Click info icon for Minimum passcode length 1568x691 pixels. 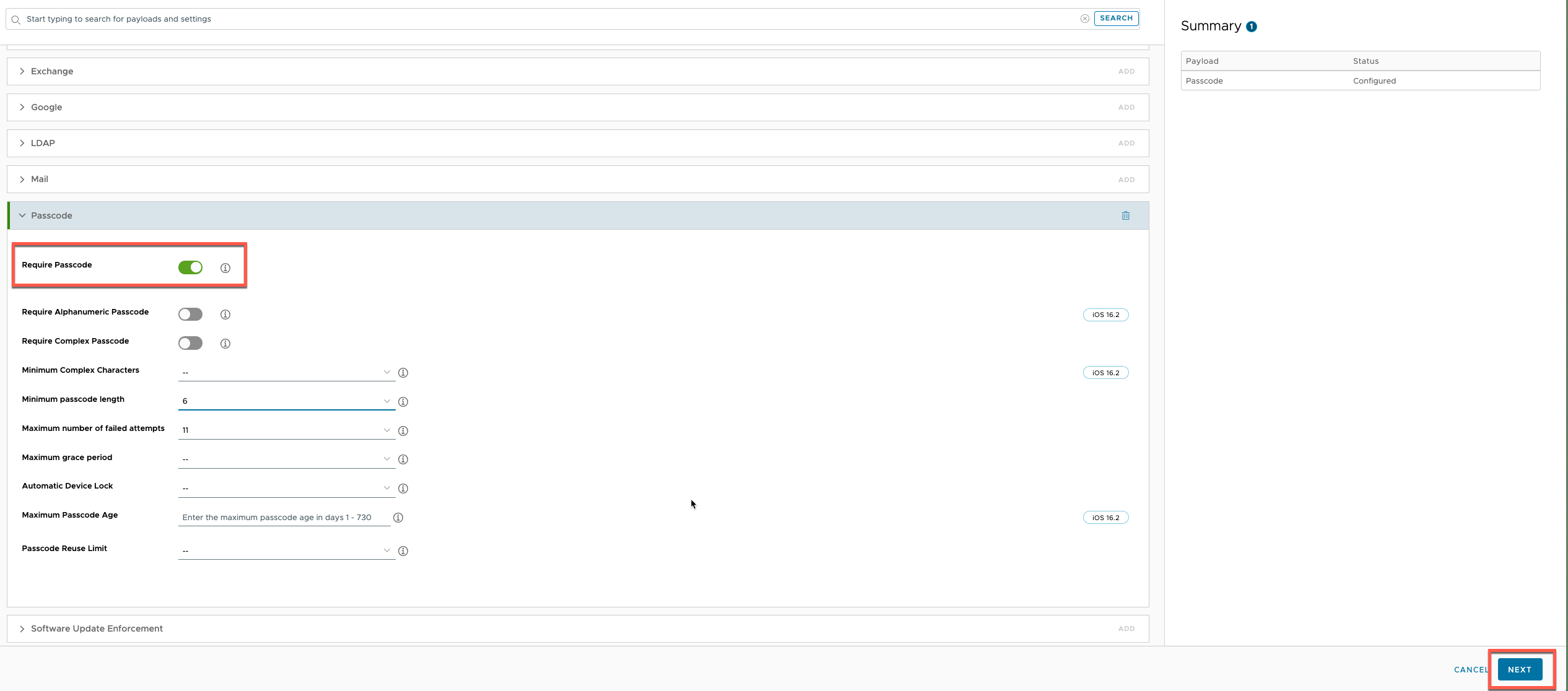[403, 402]
